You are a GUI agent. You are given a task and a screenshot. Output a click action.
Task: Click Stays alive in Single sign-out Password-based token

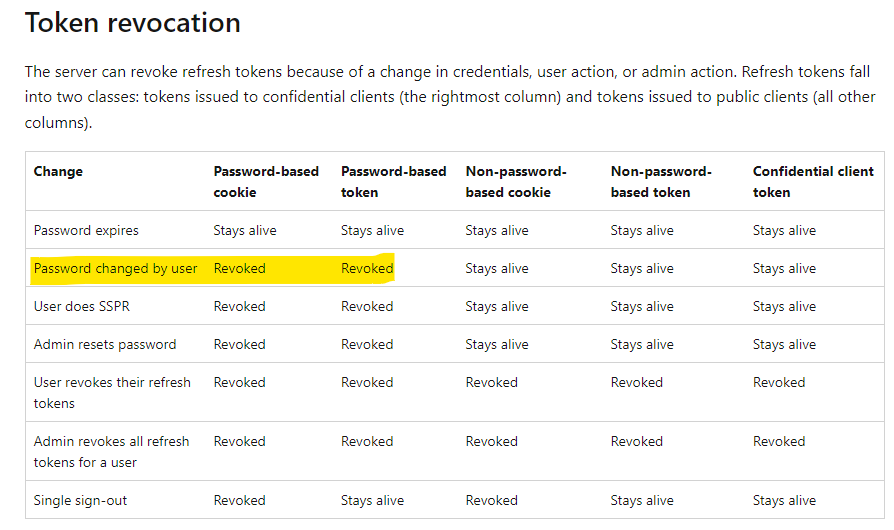372,500
